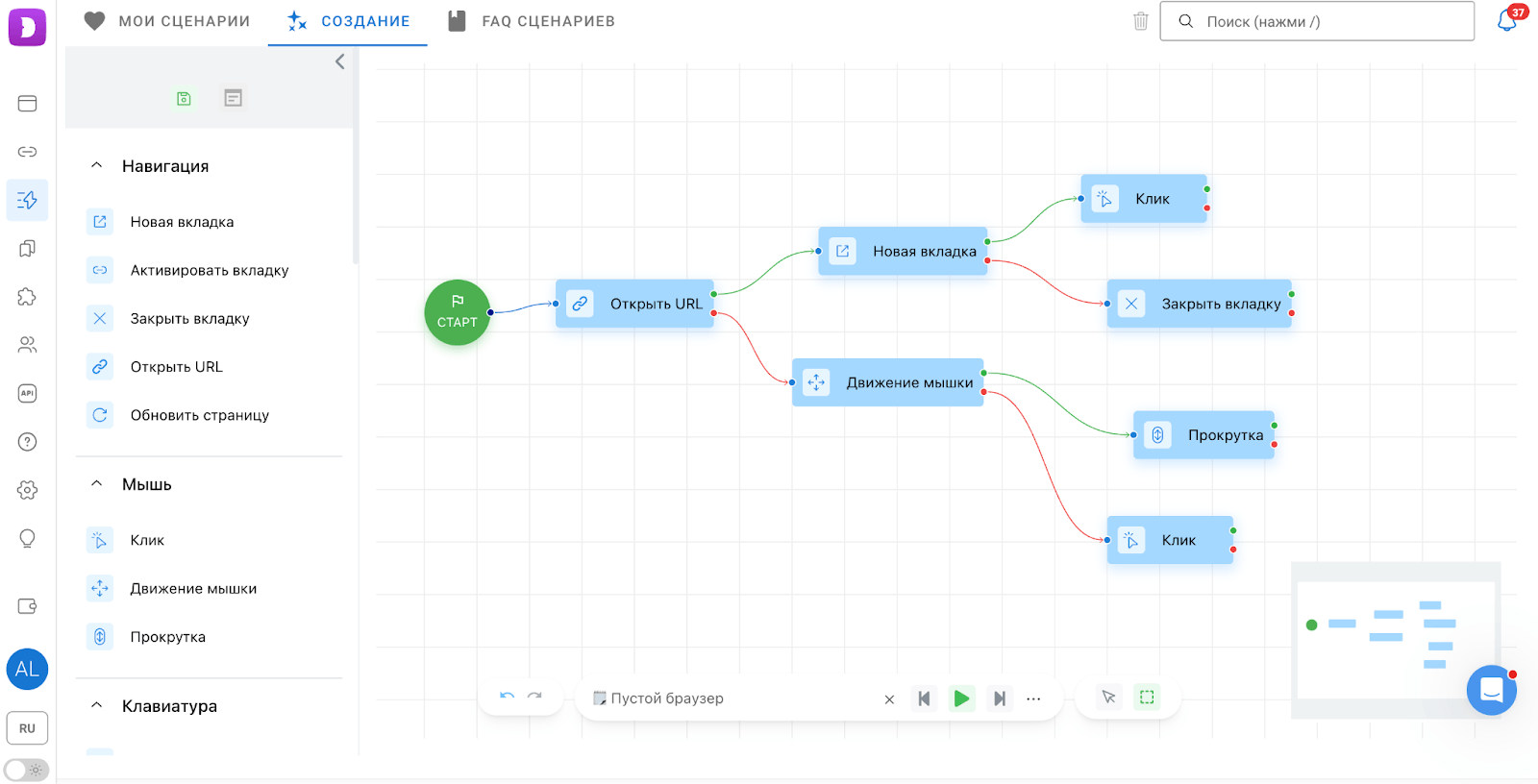Open settings gear in sidebar

[27, 490]
